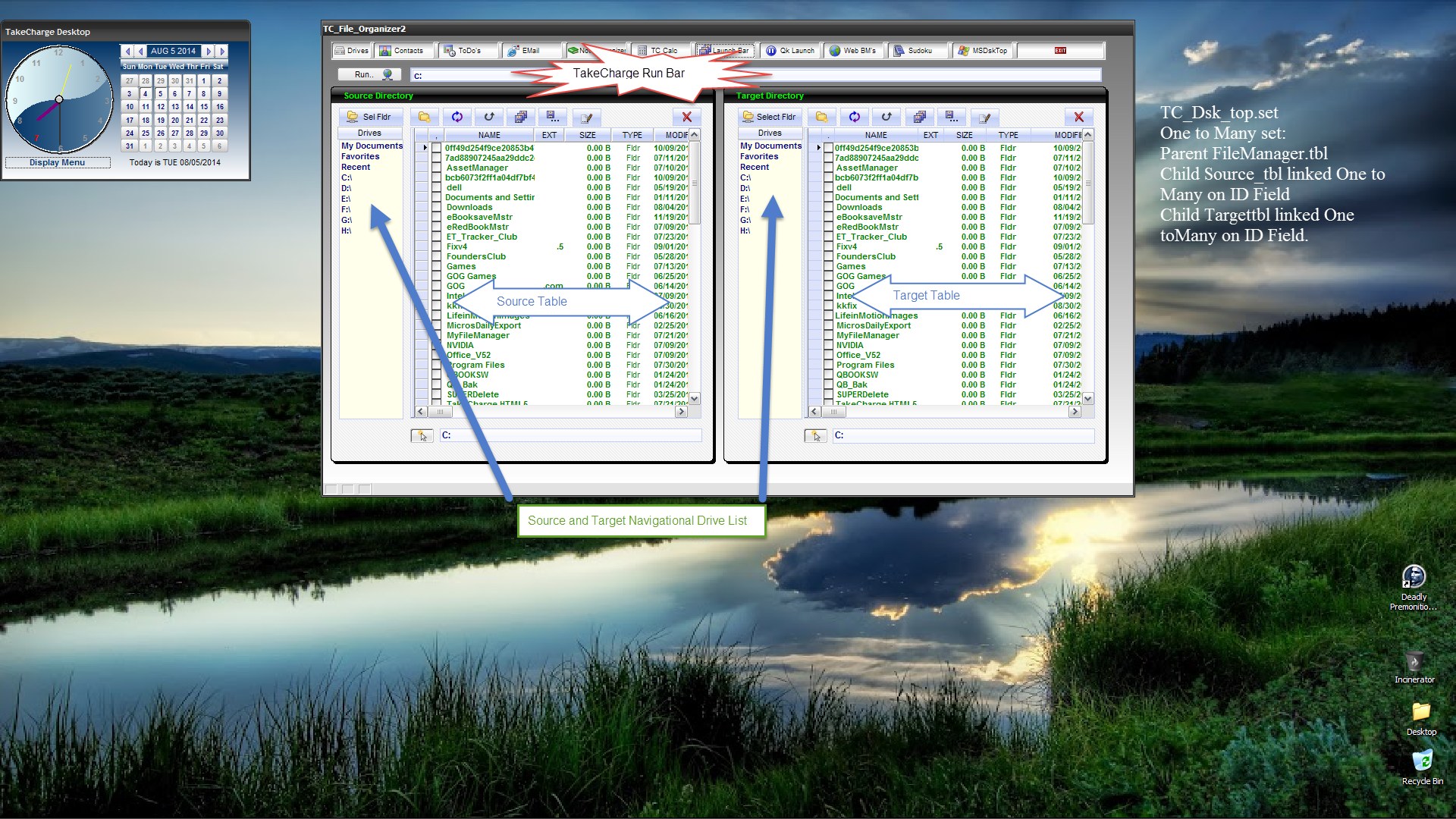Select D:\ drive in Target drive list
Screen dimensions: 1456x819
[745, 188]
